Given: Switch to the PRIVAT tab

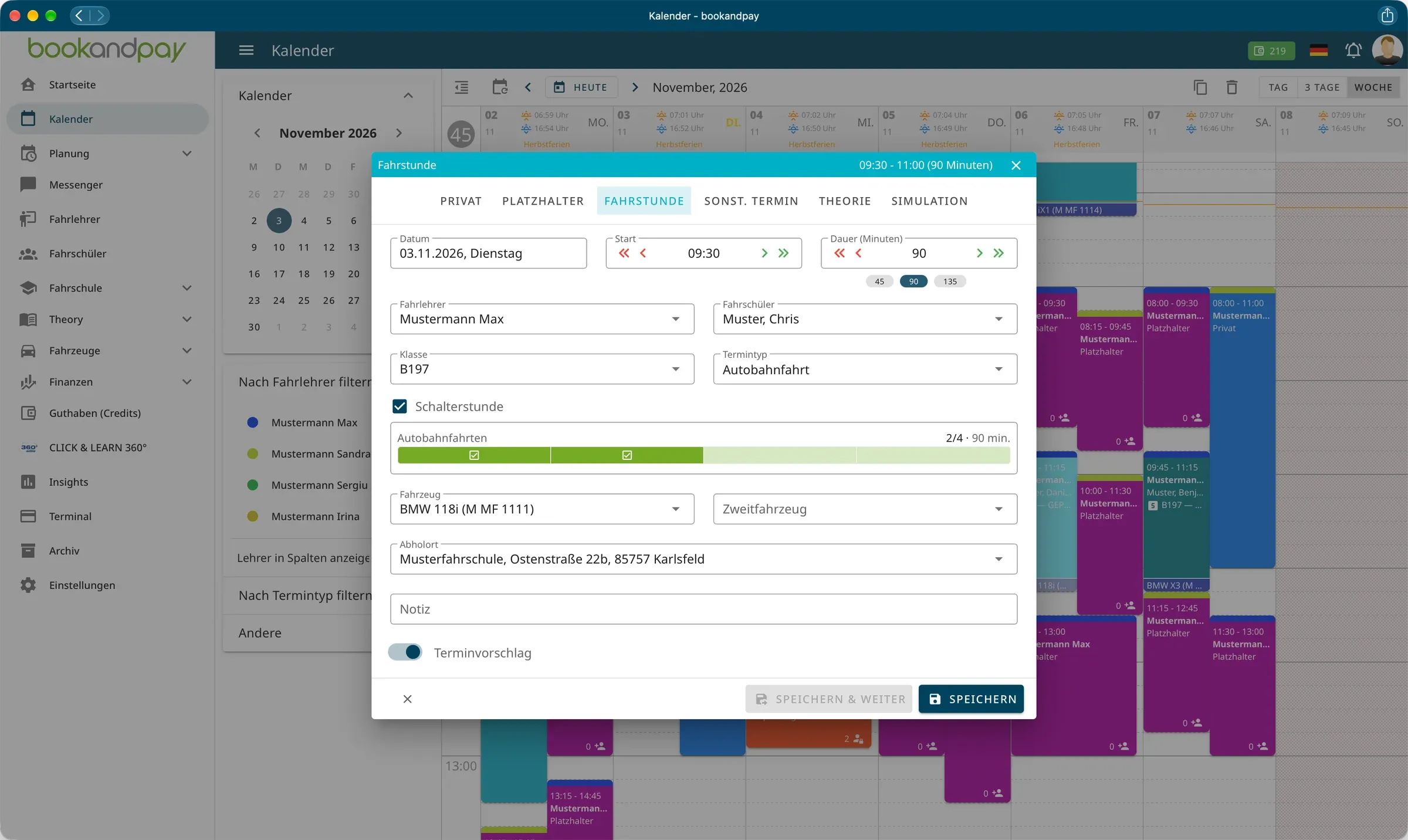Looking at the screenshot, I should (x=461, y=201).
